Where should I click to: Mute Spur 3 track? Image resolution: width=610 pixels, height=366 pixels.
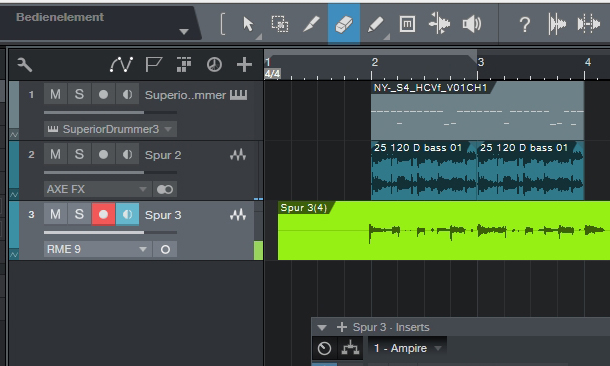point(55,214)
